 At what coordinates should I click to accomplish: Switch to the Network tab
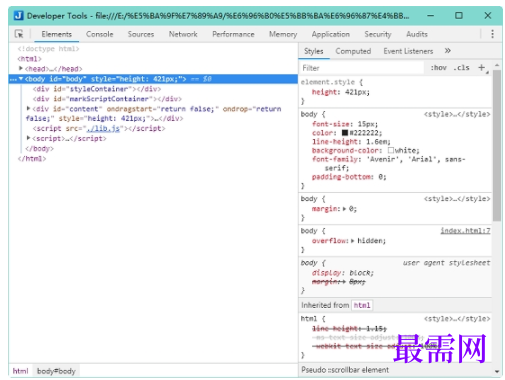click(183, 34)
